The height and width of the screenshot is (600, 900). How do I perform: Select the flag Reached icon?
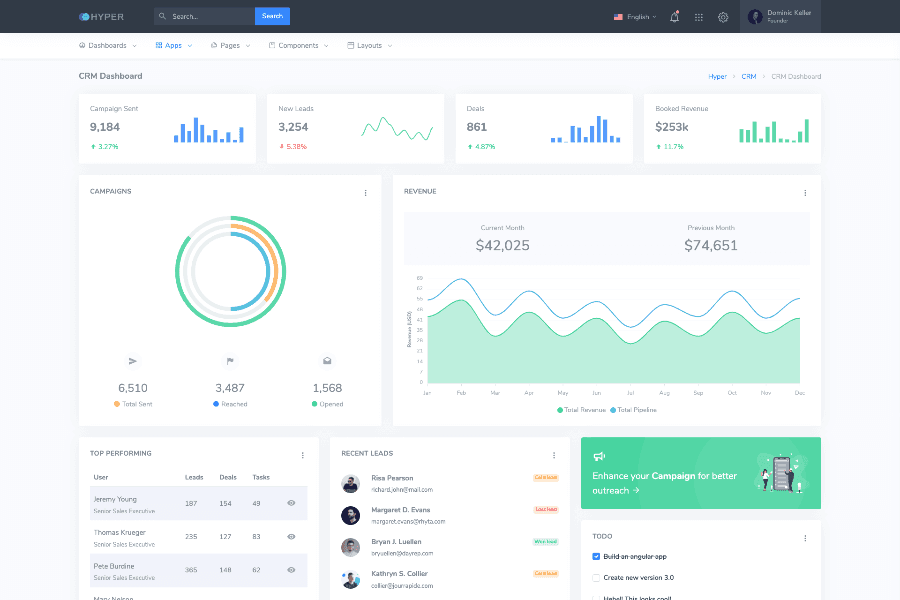tap(230, 361)
